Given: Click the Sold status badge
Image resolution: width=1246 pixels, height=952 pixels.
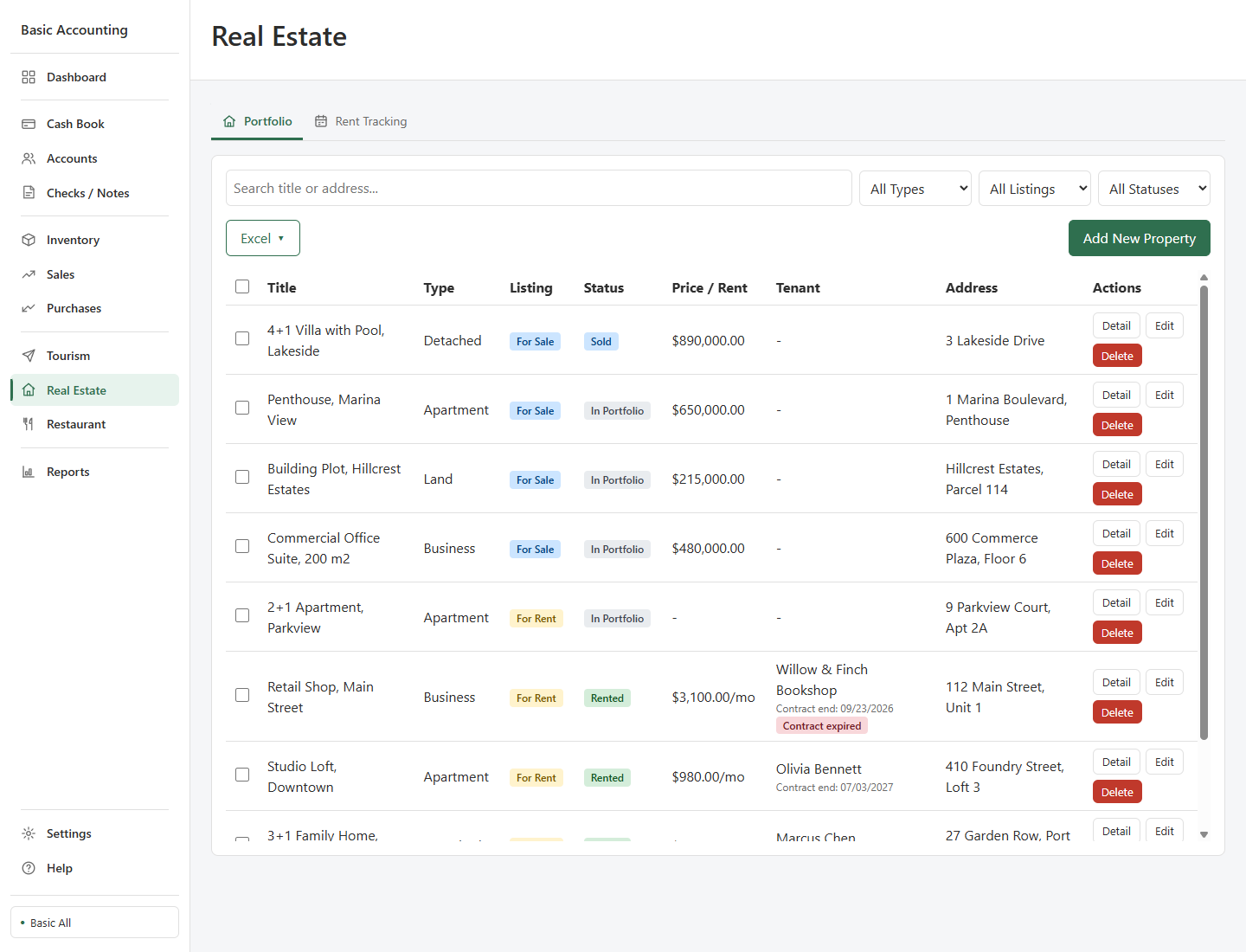Looking at the screenshot, I should point(601,342).
